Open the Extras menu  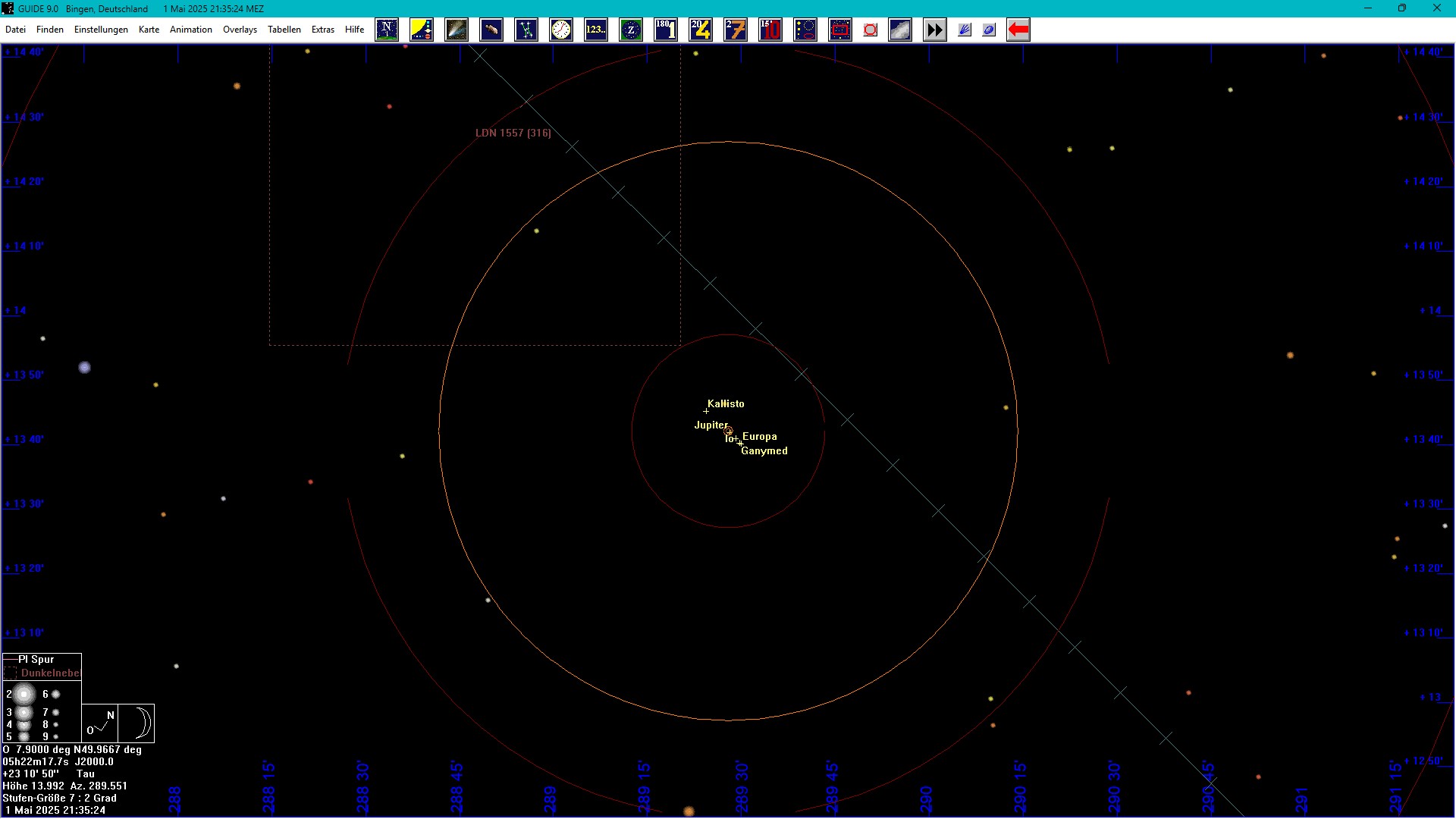click(x=322, y=30)
